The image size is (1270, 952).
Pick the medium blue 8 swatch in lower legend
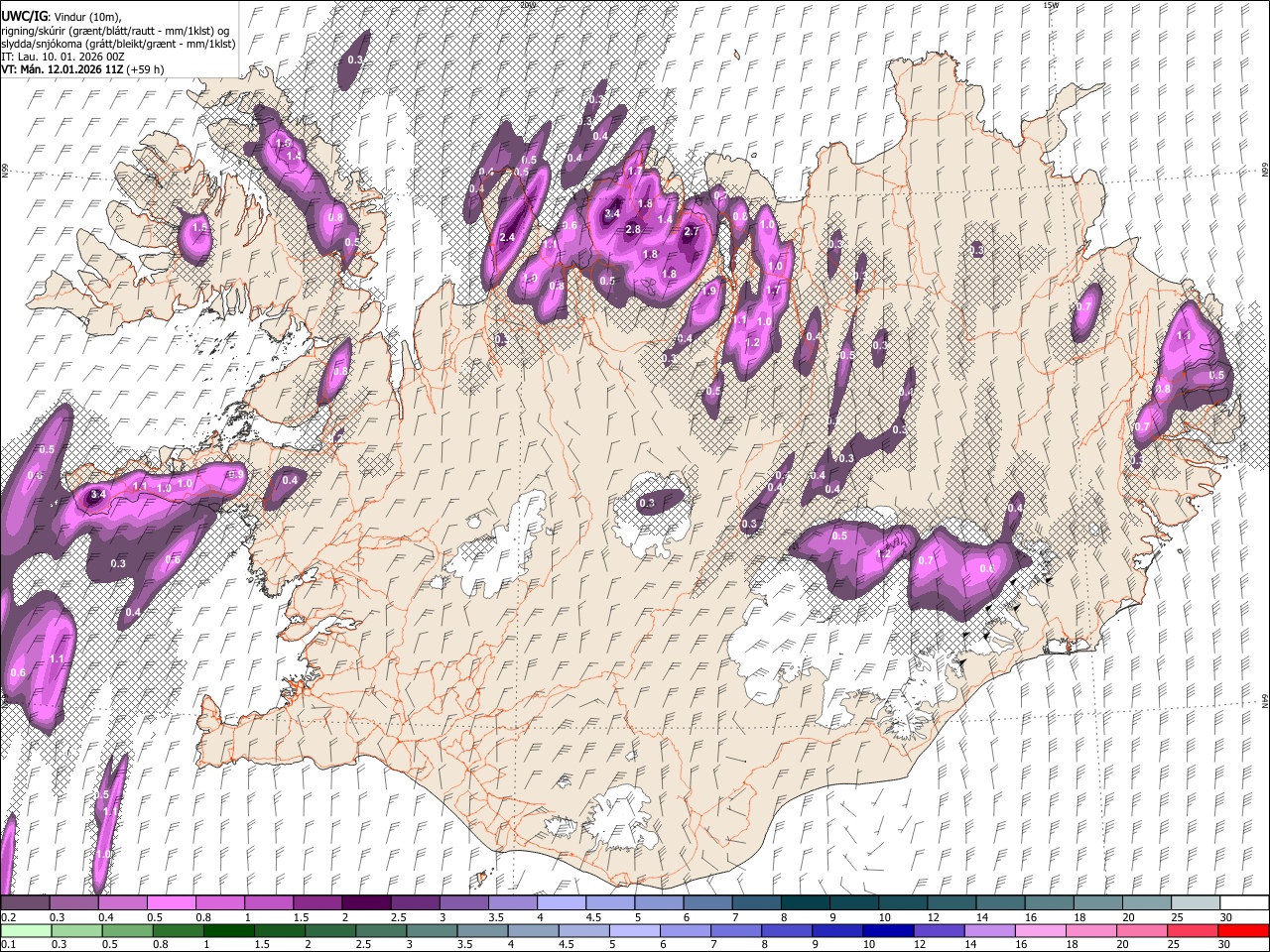click(786, 930)
